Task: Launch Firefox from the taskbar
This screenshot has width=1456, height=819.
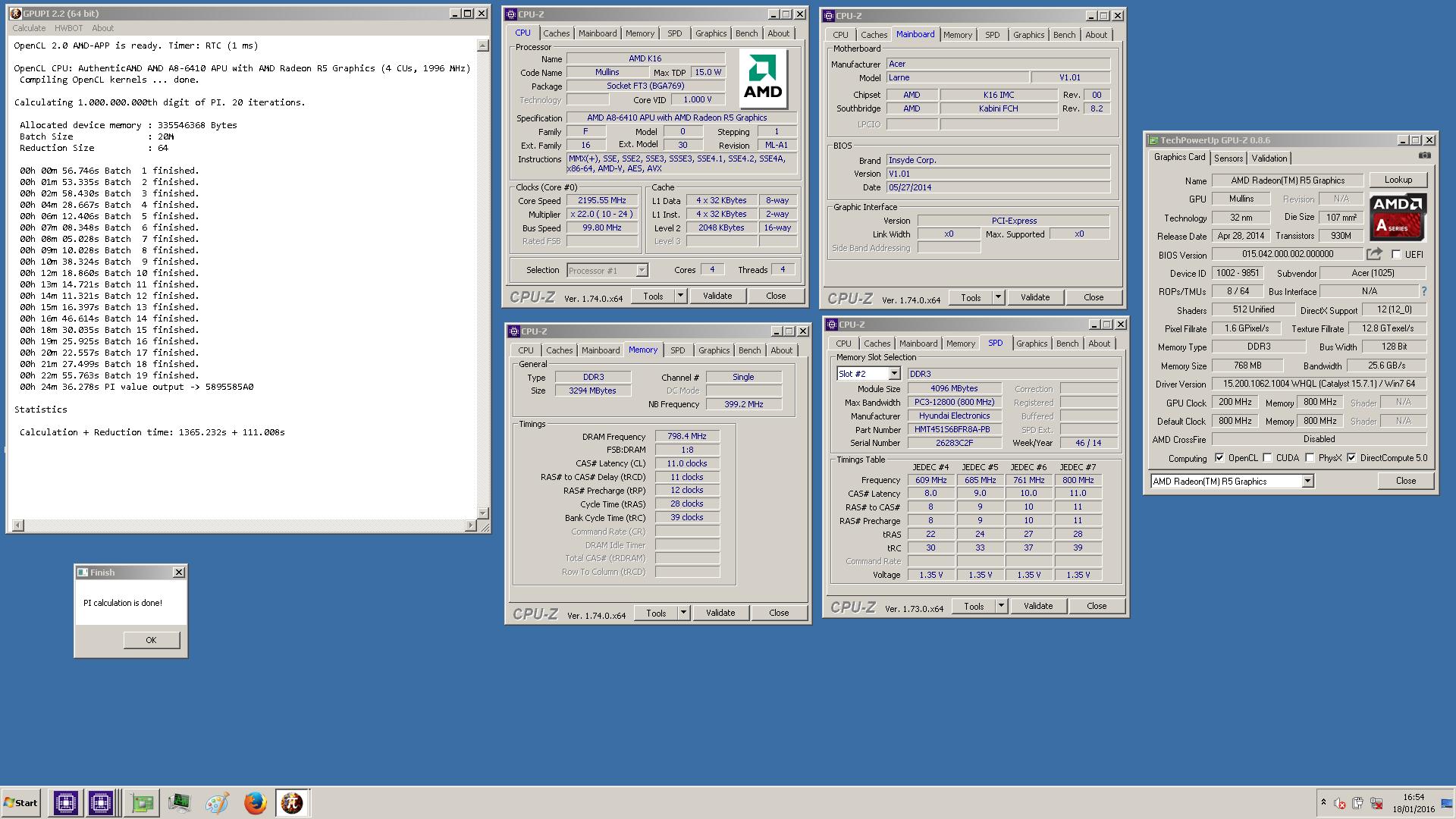Action: 255,802
